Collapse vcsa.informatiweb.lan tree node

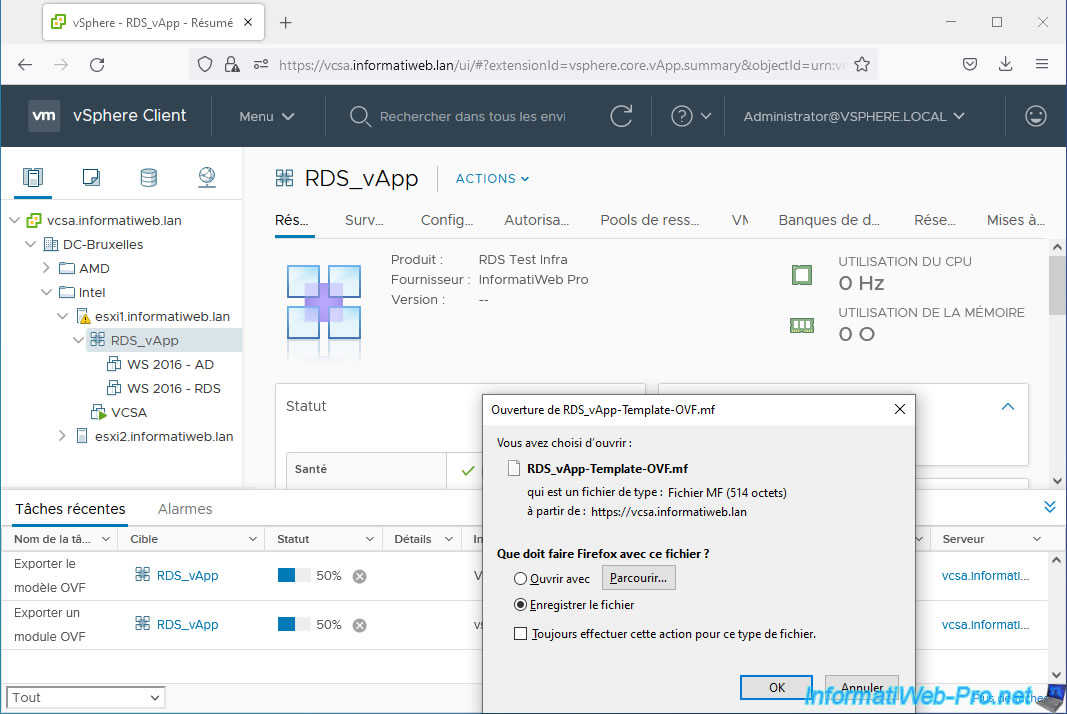14,220
